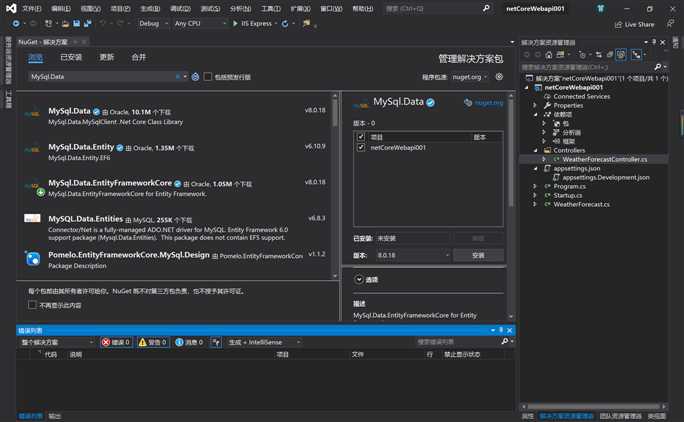This screenshot has width=684, height=422.
Task: Start debugging with IIS Express button
Action: (x=252, y=24)
